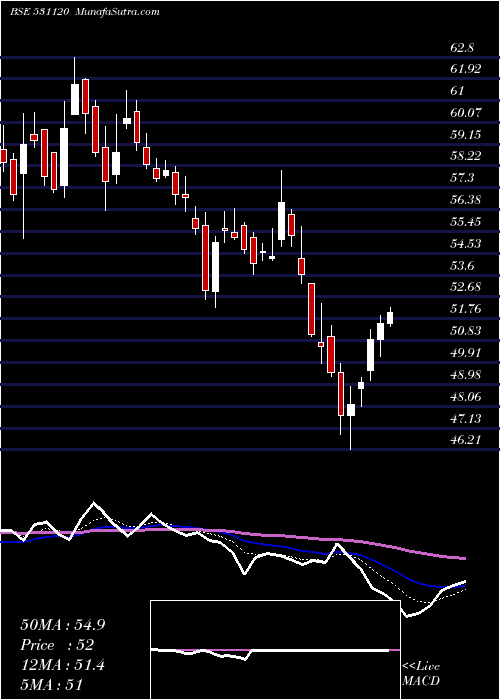
Task: Click the 62.8 price axis label
Action: tap(462, 47)
